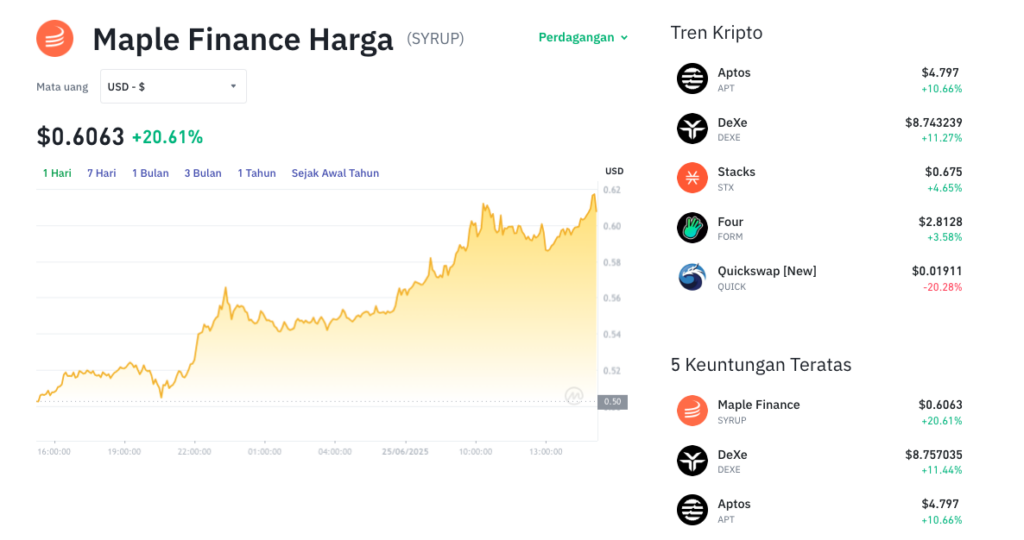Click the 5 Keuntungan Teratas heading
Image resolution: width=1024 pixels, height=540 pixels.
coord(761,364)
